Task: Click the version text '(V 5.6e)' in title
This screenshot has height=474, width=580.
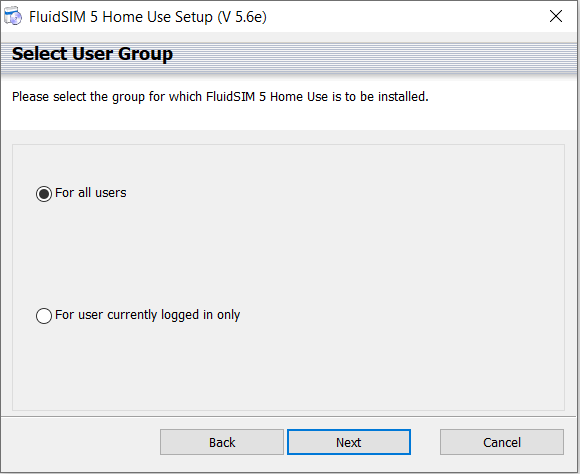Action: [242, 17]
